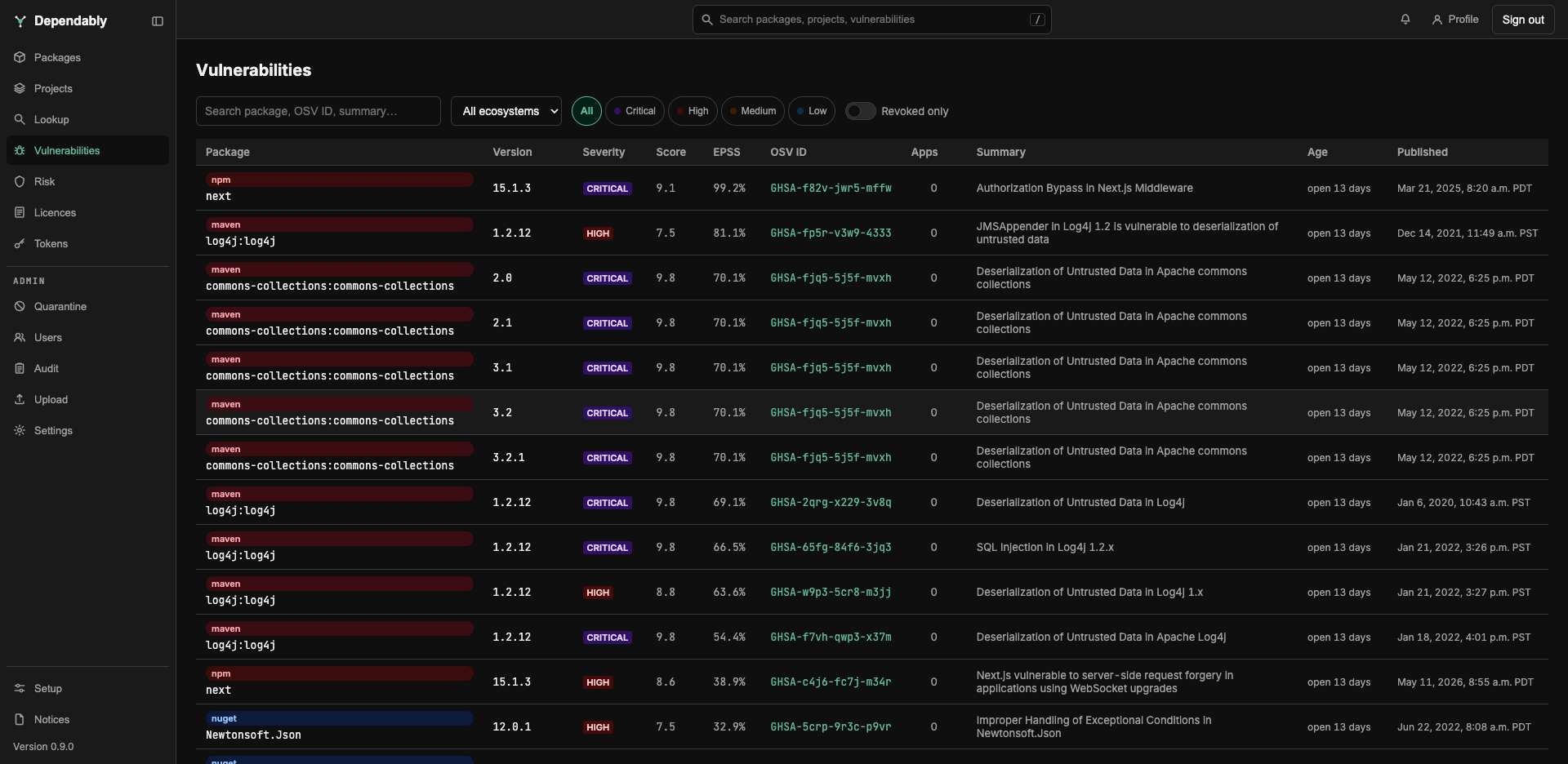Click the Lookup magnifier icon in sidebar

(x=20, y=119)
